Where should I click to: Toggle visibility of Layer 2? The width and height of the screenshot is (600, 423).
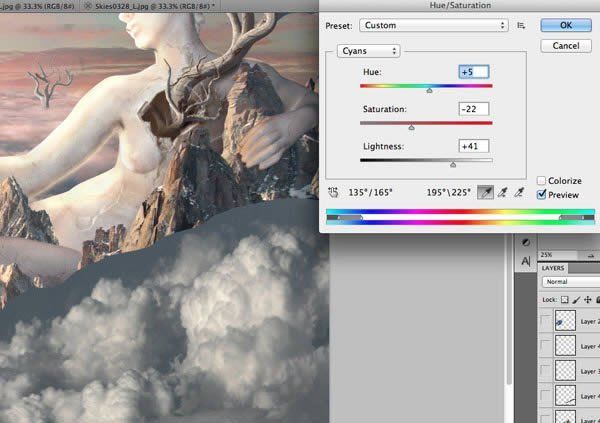545,321
